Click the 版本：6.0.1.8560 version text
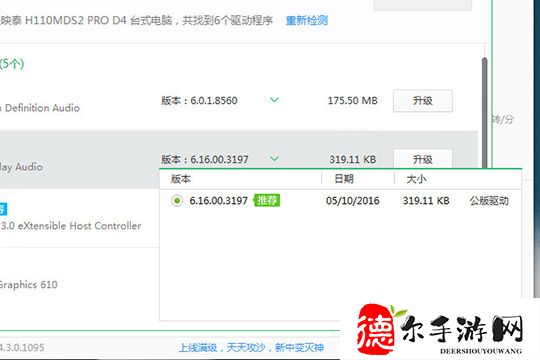This screenshot has height=360, width=540. click(199, 101)
